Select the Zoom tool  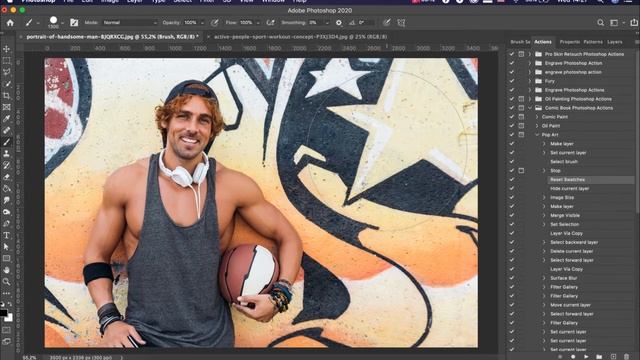7,282
